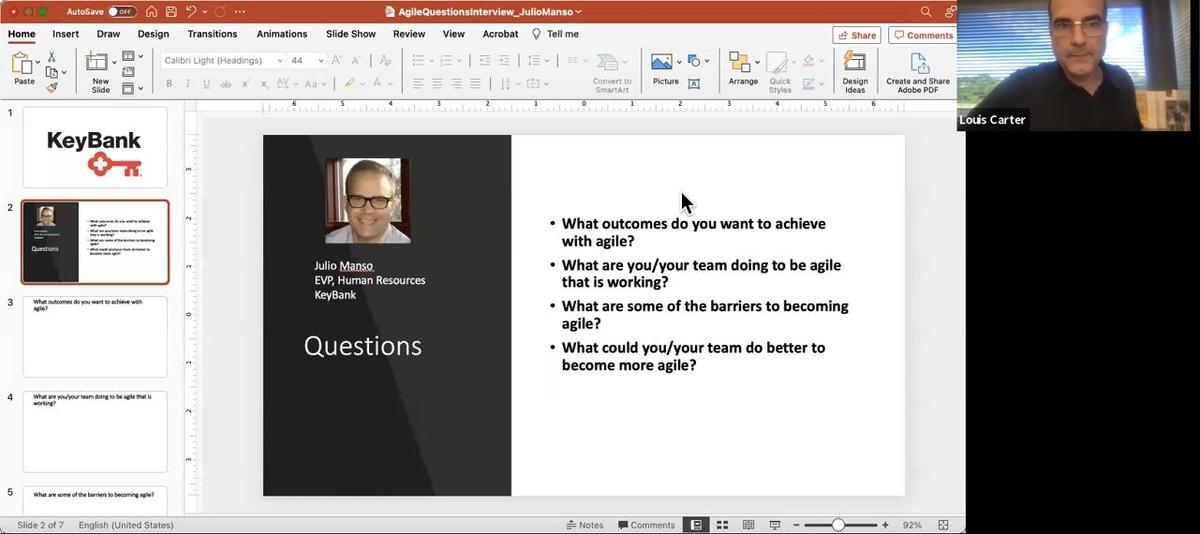Open the slide Layout dropdown
Screen dimensions: 1200x534
132,57
